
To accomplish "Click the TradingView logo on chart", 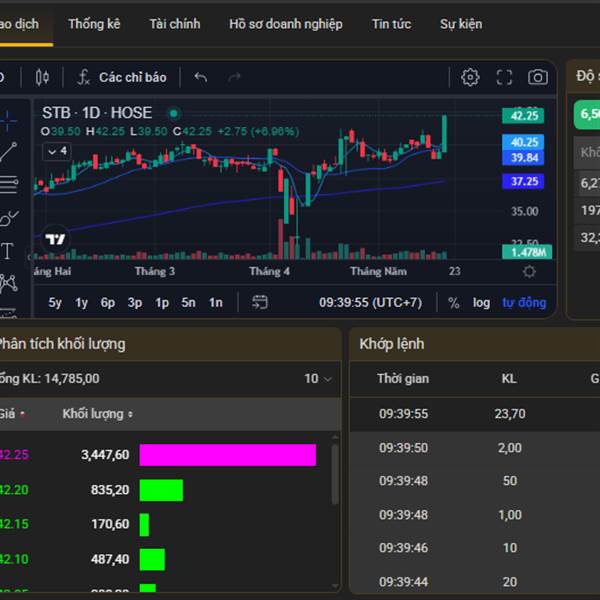I will point(55,240).
